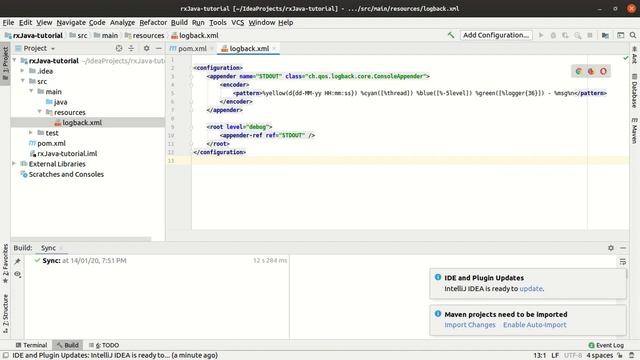640x360 pixels.
Task: Click Locate file target icon in Project panel
Action: click(x=119, y=48)
